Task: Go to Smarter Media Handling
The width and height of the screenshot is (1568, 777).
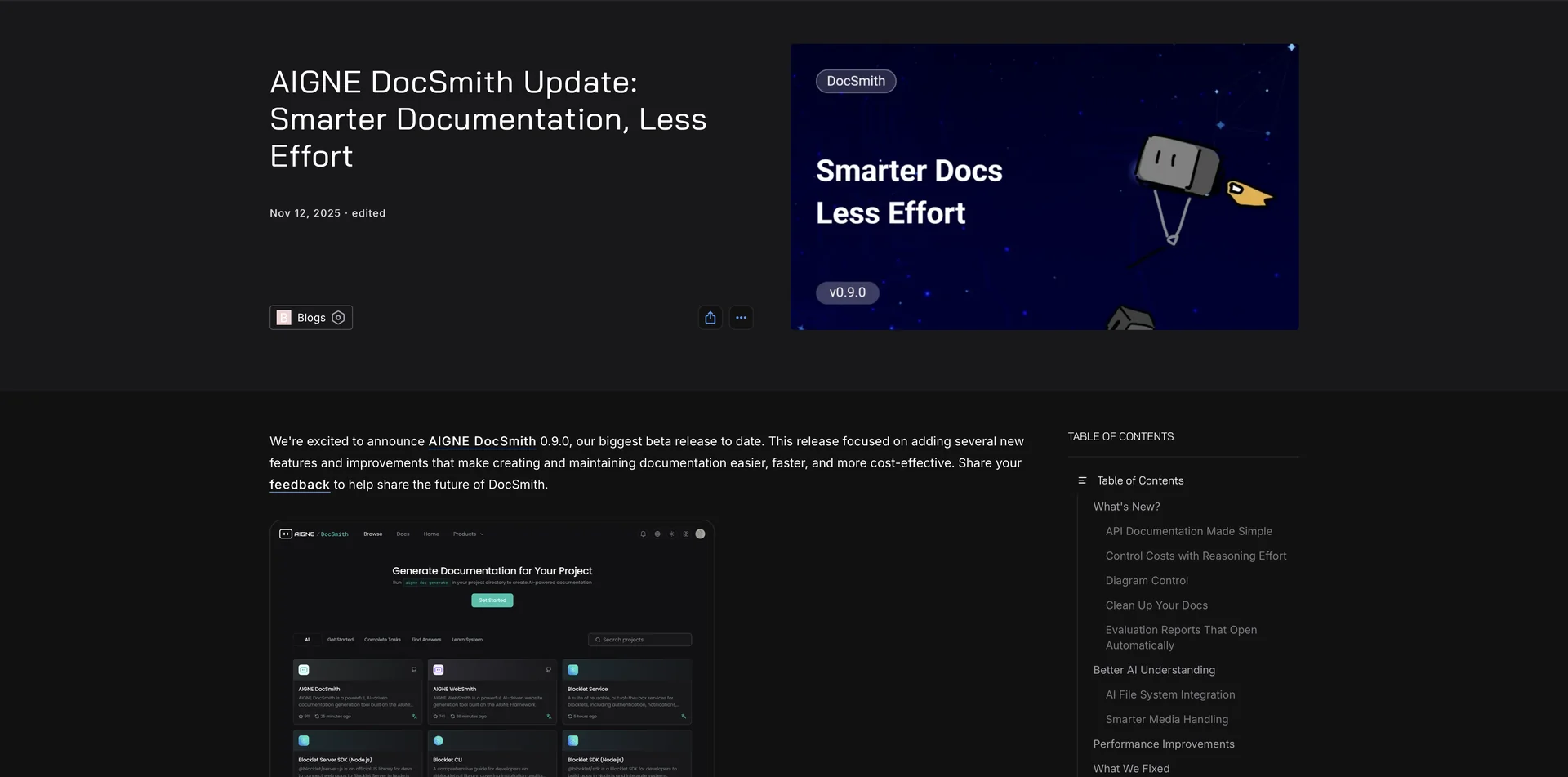Action: pyautogui.click(x=1167, y=719)
